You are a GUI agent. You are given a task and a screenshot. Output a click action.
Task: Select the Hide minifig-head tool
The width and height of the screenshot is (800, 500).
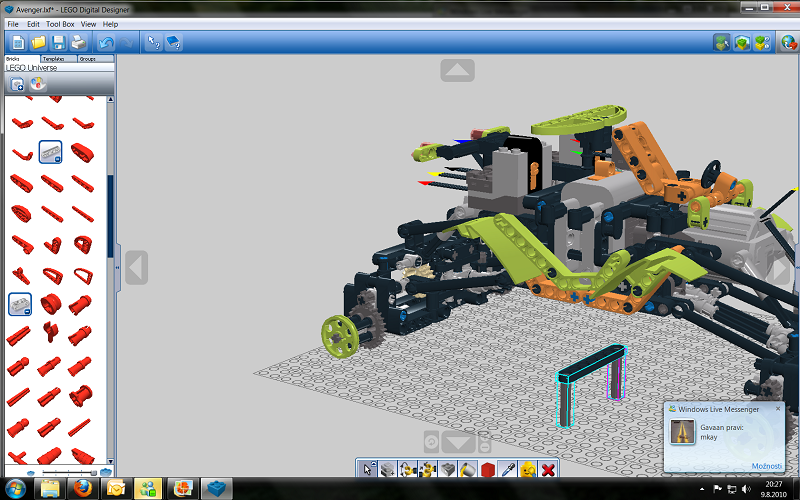pyautogui.click(x=528, y=468)
